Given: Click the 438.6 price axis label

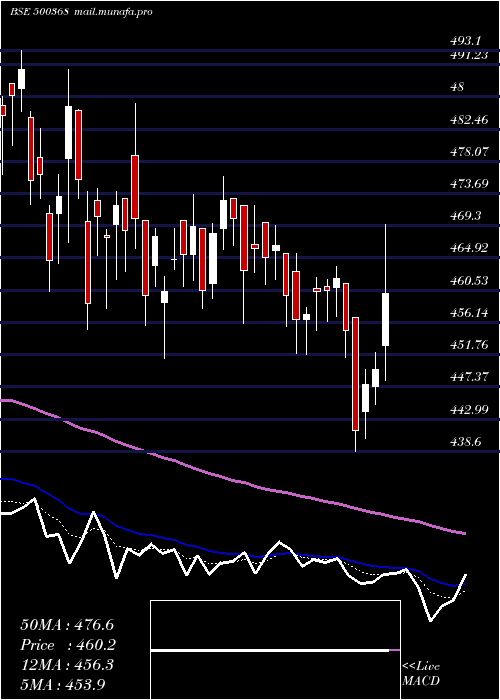Looking at the screenshot, I should point(465,442).
